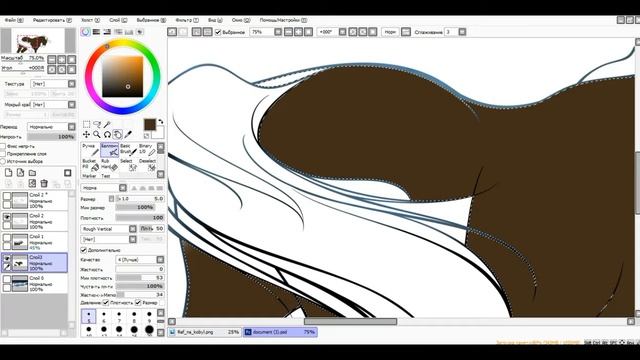Viewport: 640px width, 360px height.
Task: Select brush size preset 9
Action: [x=149, y=316]
